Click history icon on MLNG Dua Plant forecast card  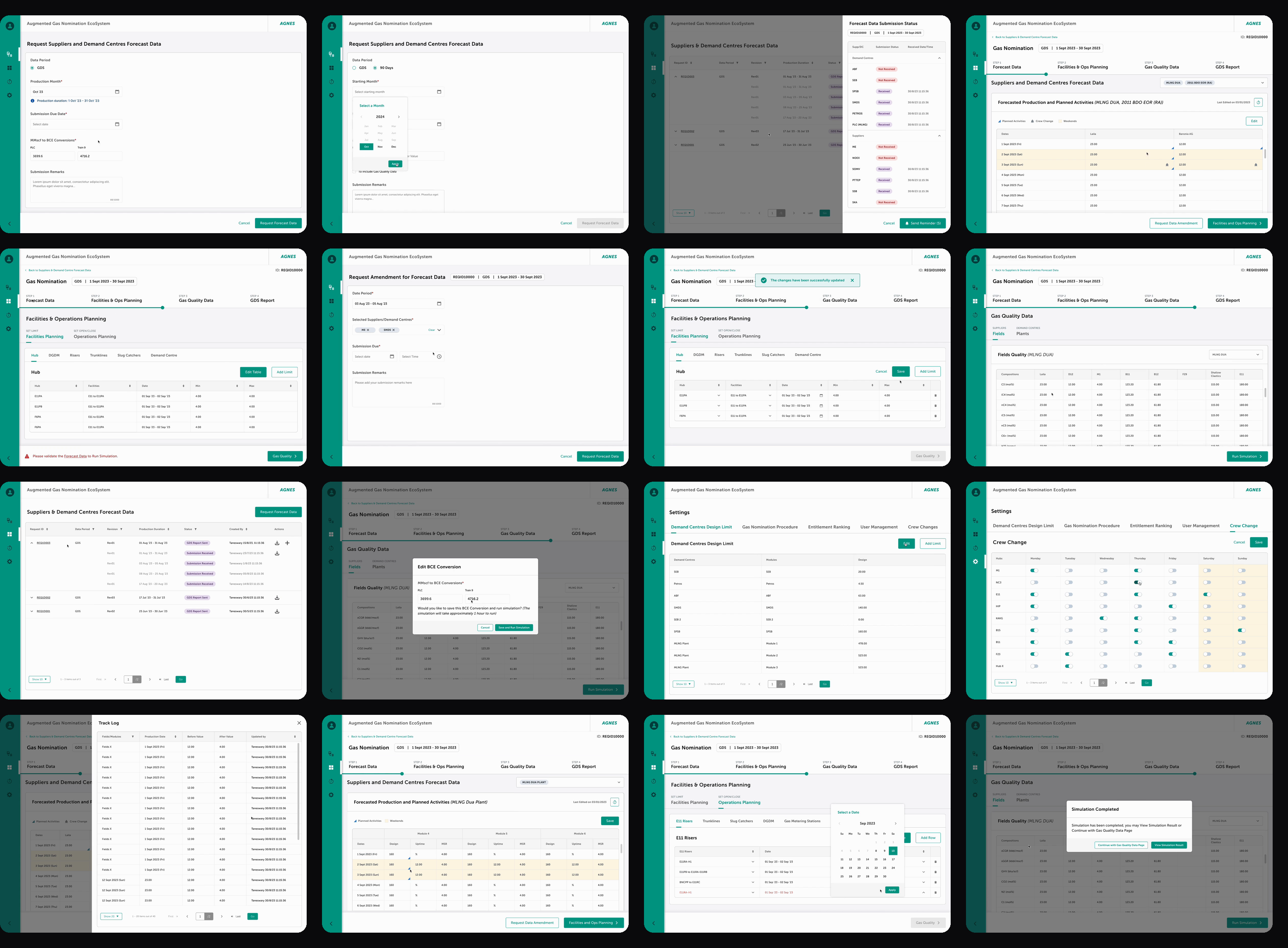[615, 802]
